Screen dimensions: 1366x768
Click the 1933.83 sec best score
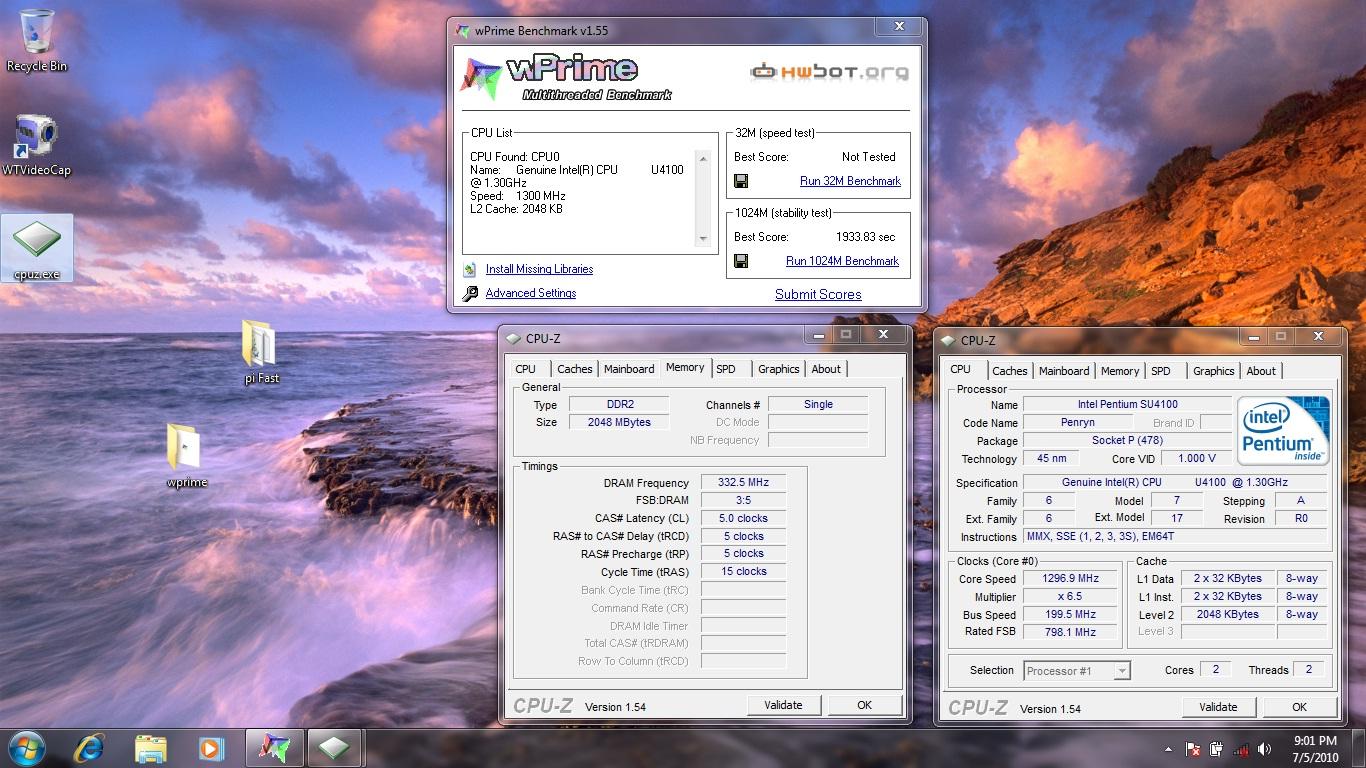[x=865, y=237]
